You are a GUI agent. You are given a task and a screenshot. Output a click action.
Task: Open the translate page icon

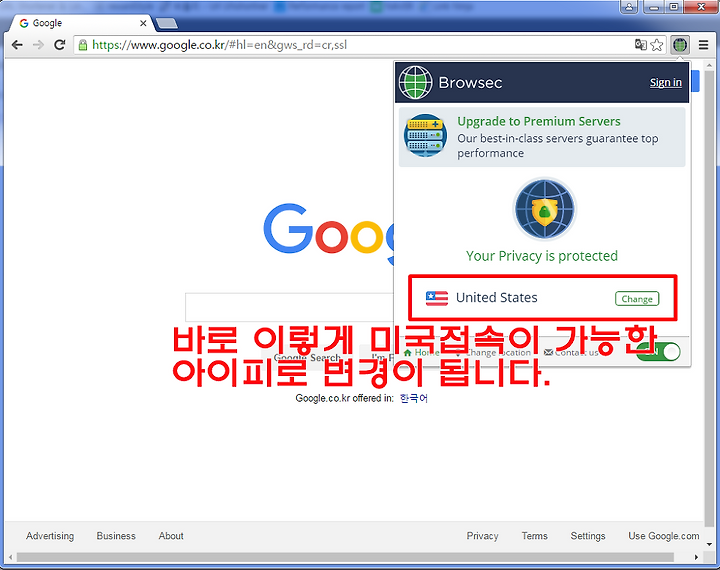(x=641, y=45)
